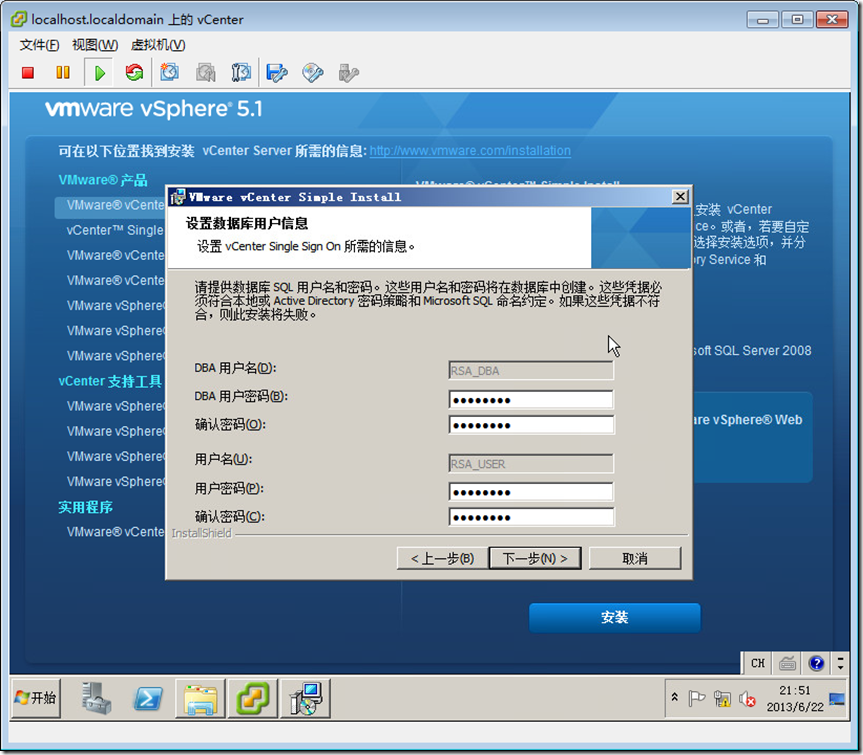863x755 pixels.
Task: Click the Show Desktop icon by the clock
Action: tap(837, 699)
